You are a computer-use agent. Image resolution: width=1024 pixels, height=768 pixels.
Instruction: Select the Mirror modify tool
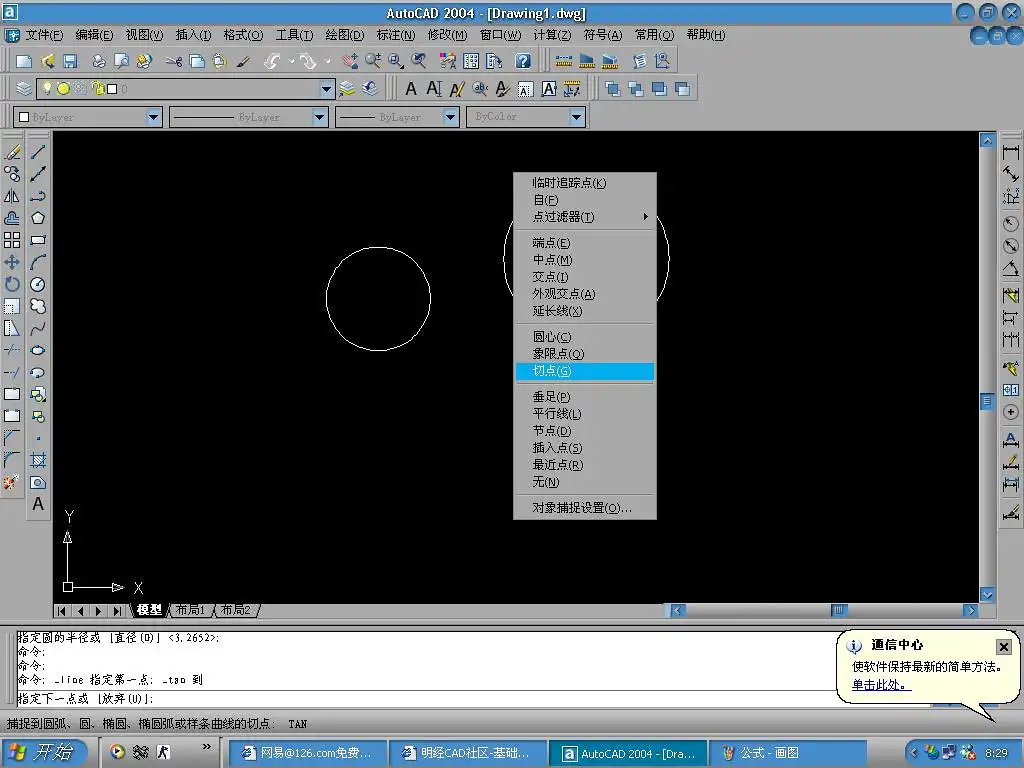(12, 196)
